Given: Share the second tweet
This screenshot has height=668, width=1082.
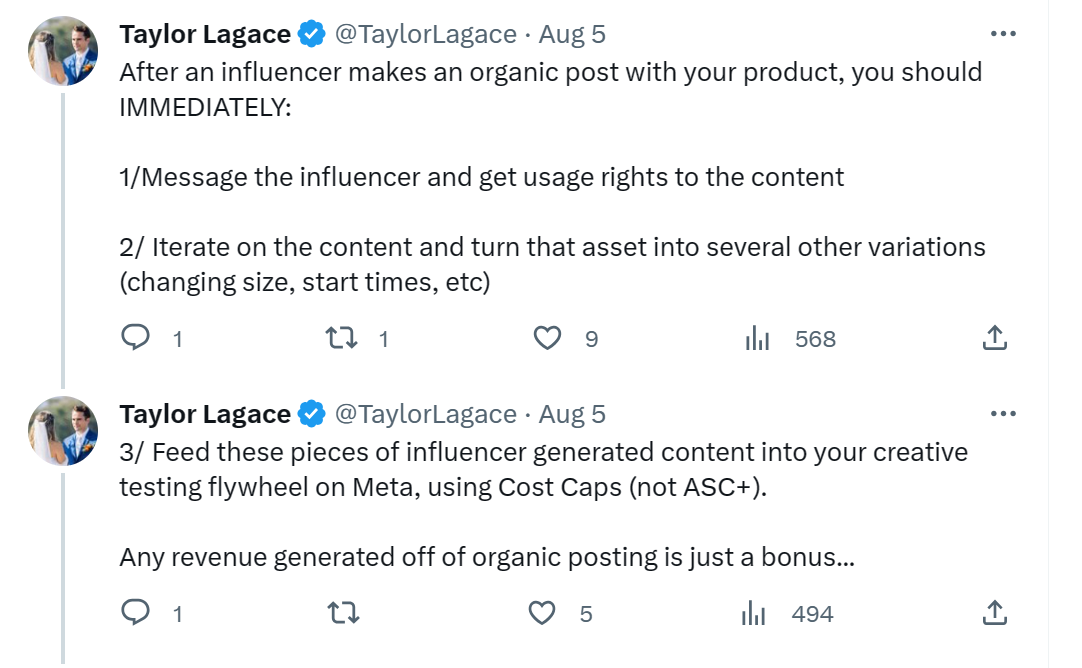Looking at the screenshot, I should (994, 613).
